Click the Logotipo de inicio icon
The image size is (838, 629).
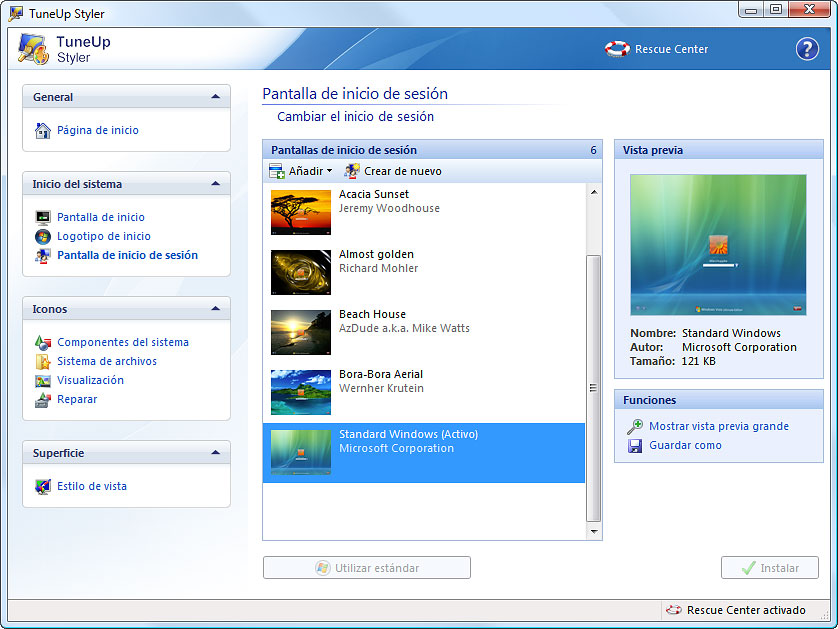[43, 236]
